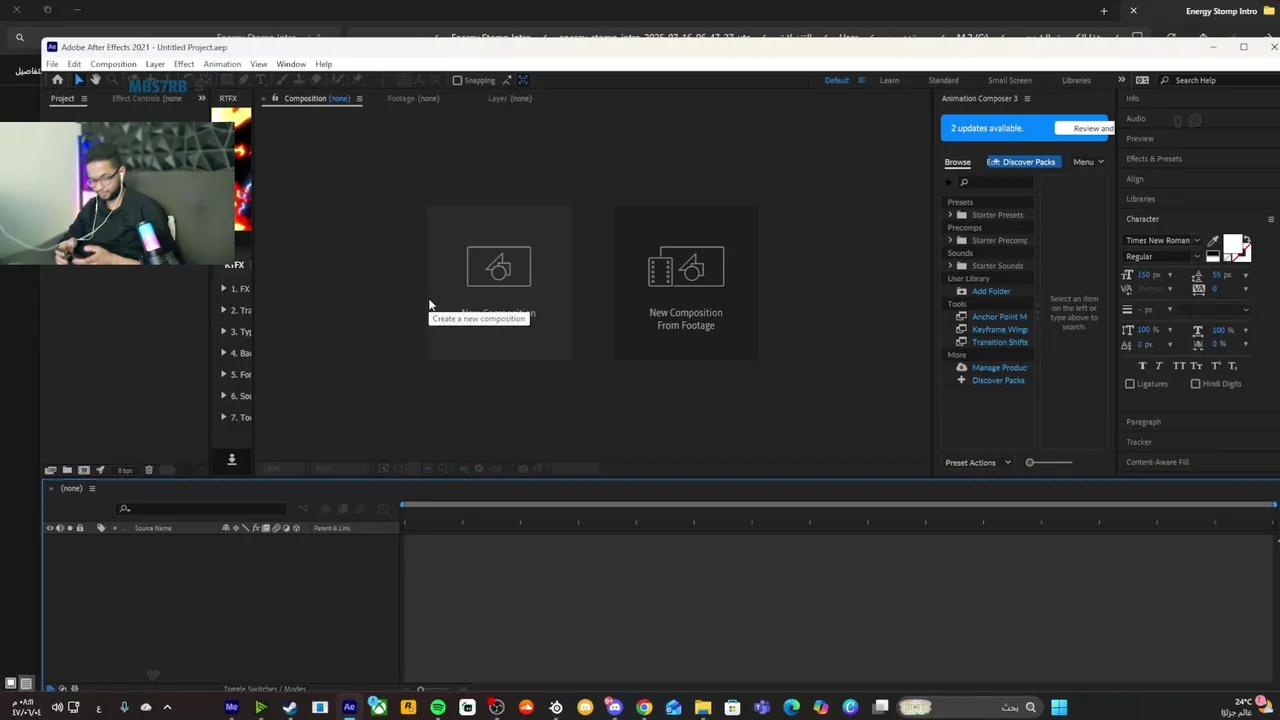Viewport: 1280px width, 720px height.
Task: Expand the Starter Sounds folder
Action: tap(950, 266)
